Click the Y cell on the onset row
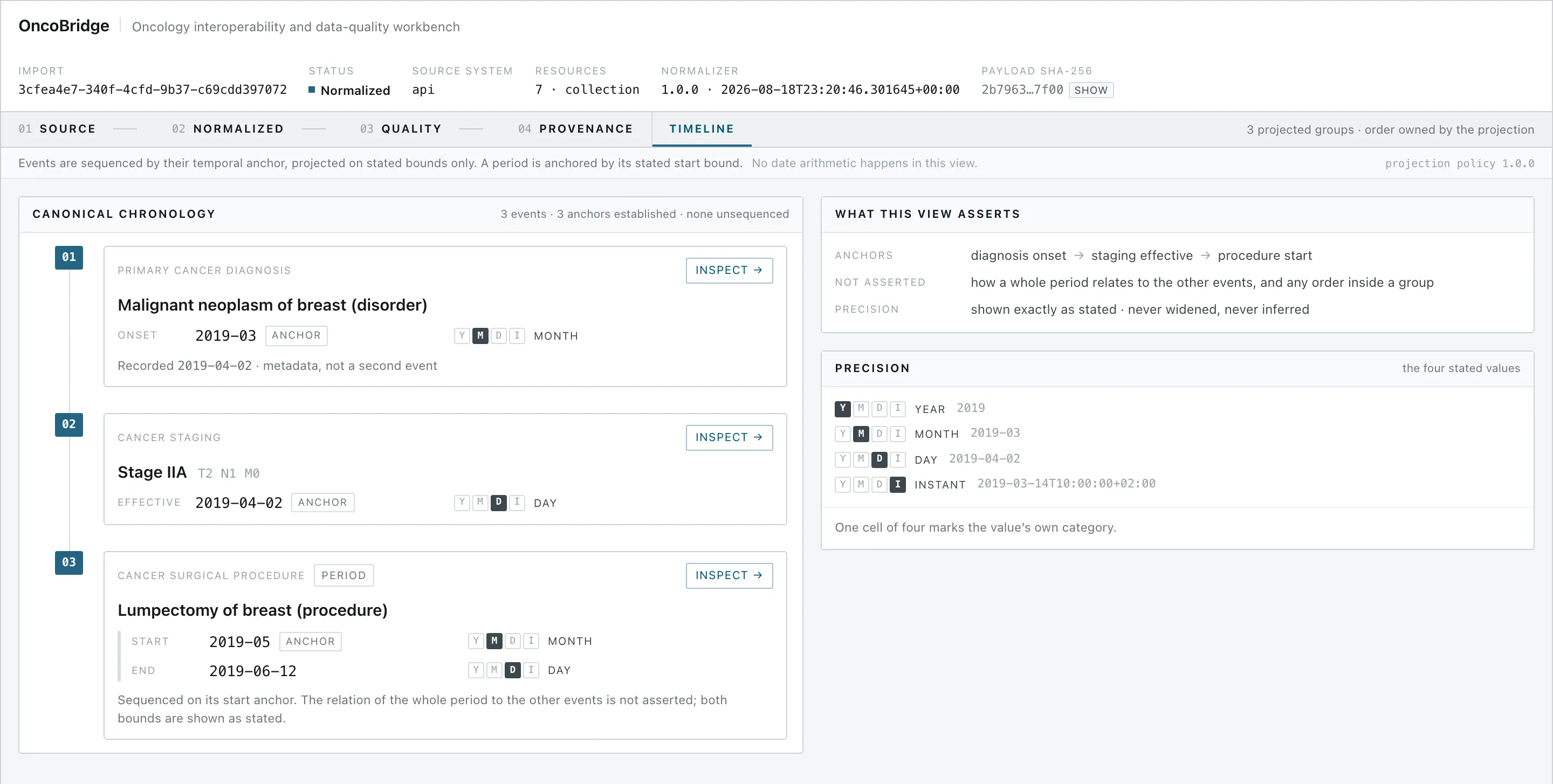 [x=462, y=336]
